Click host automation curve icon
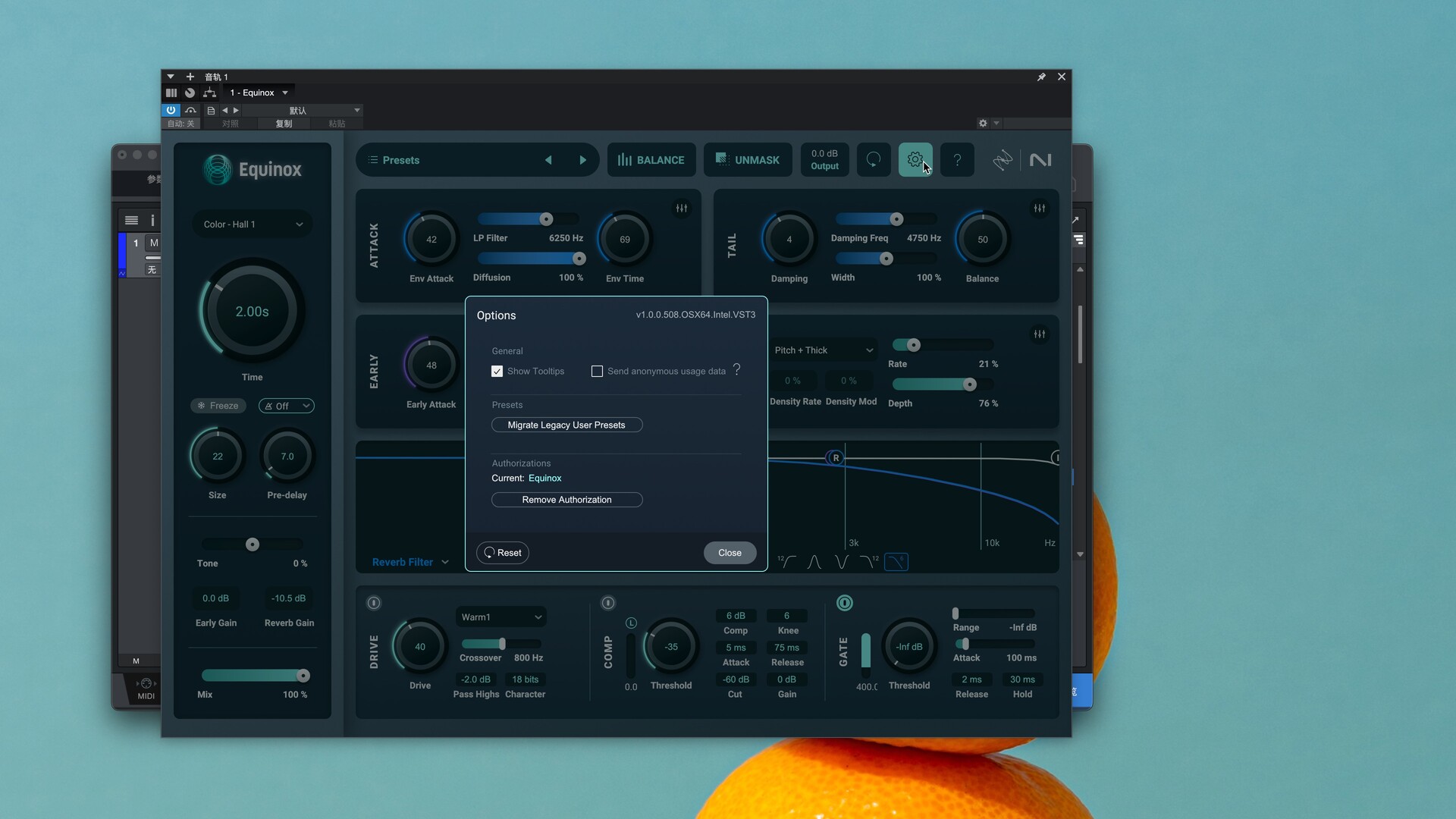This screenshot has height=819, width=1456. click(191, 110)
